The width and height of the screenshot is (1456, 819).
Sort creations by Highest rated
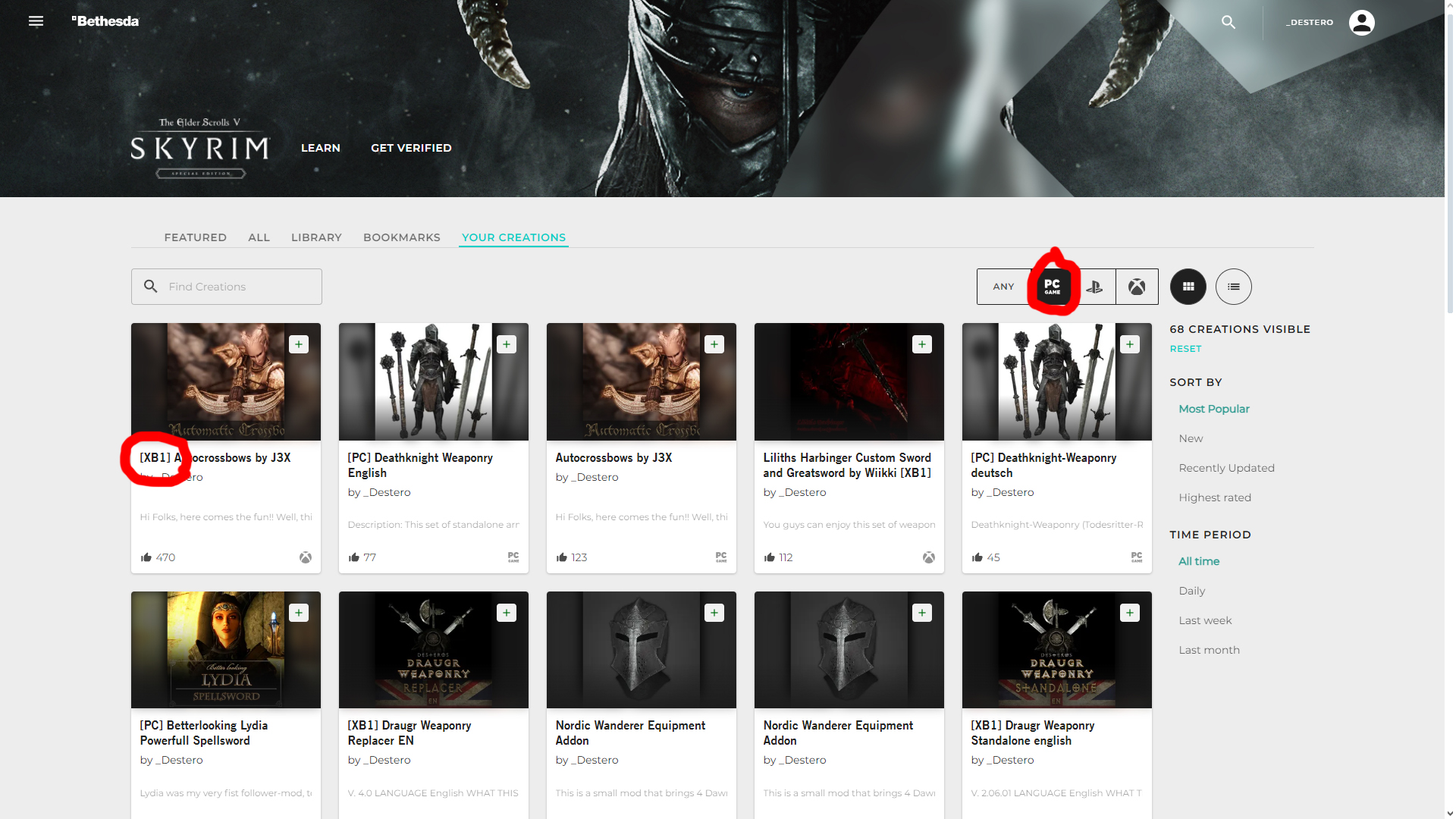[x=1214, y=497]
